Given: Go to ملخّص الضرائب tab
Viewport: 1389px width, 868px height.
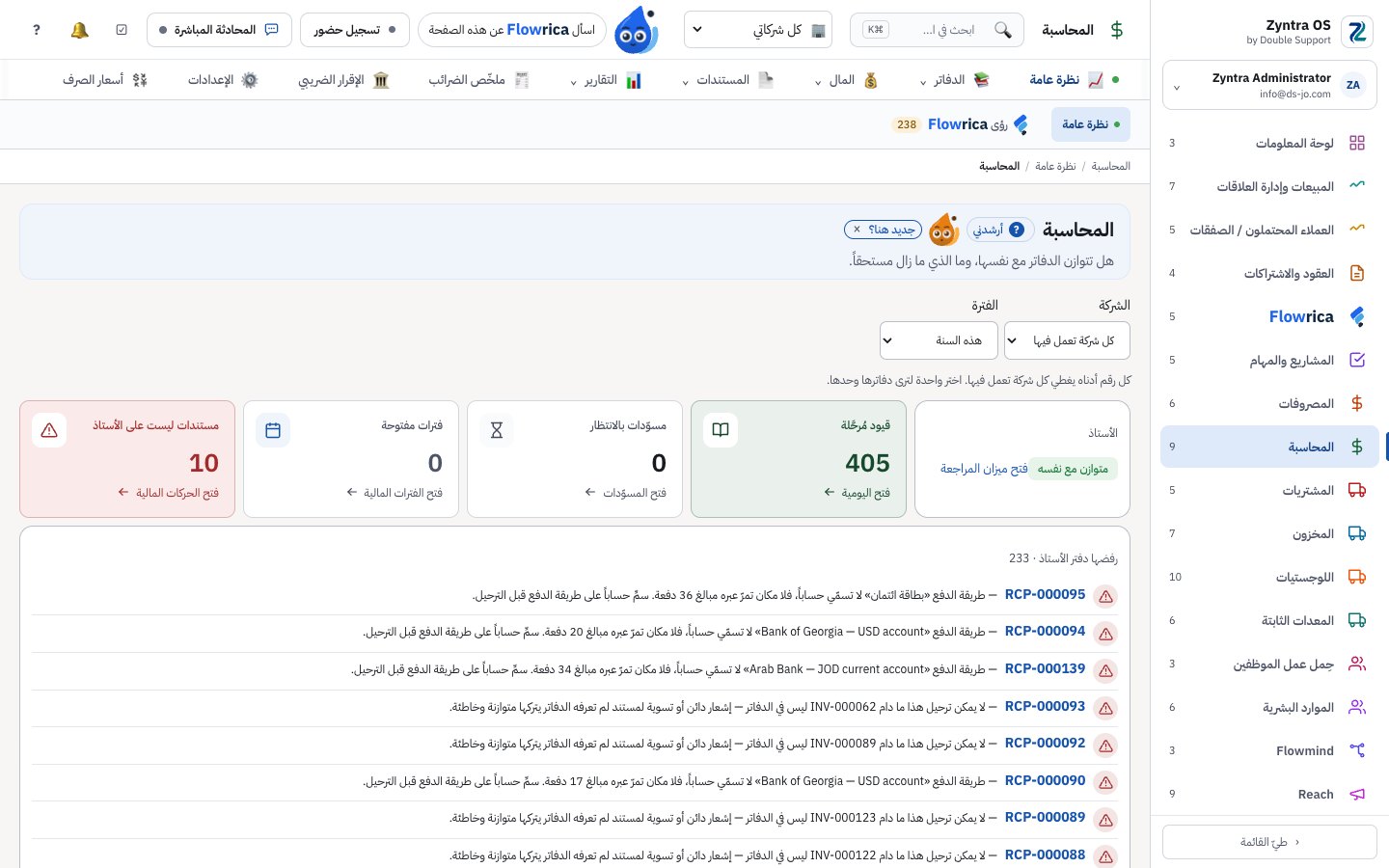Looking at the screenshot, I should tap(479, 80).
